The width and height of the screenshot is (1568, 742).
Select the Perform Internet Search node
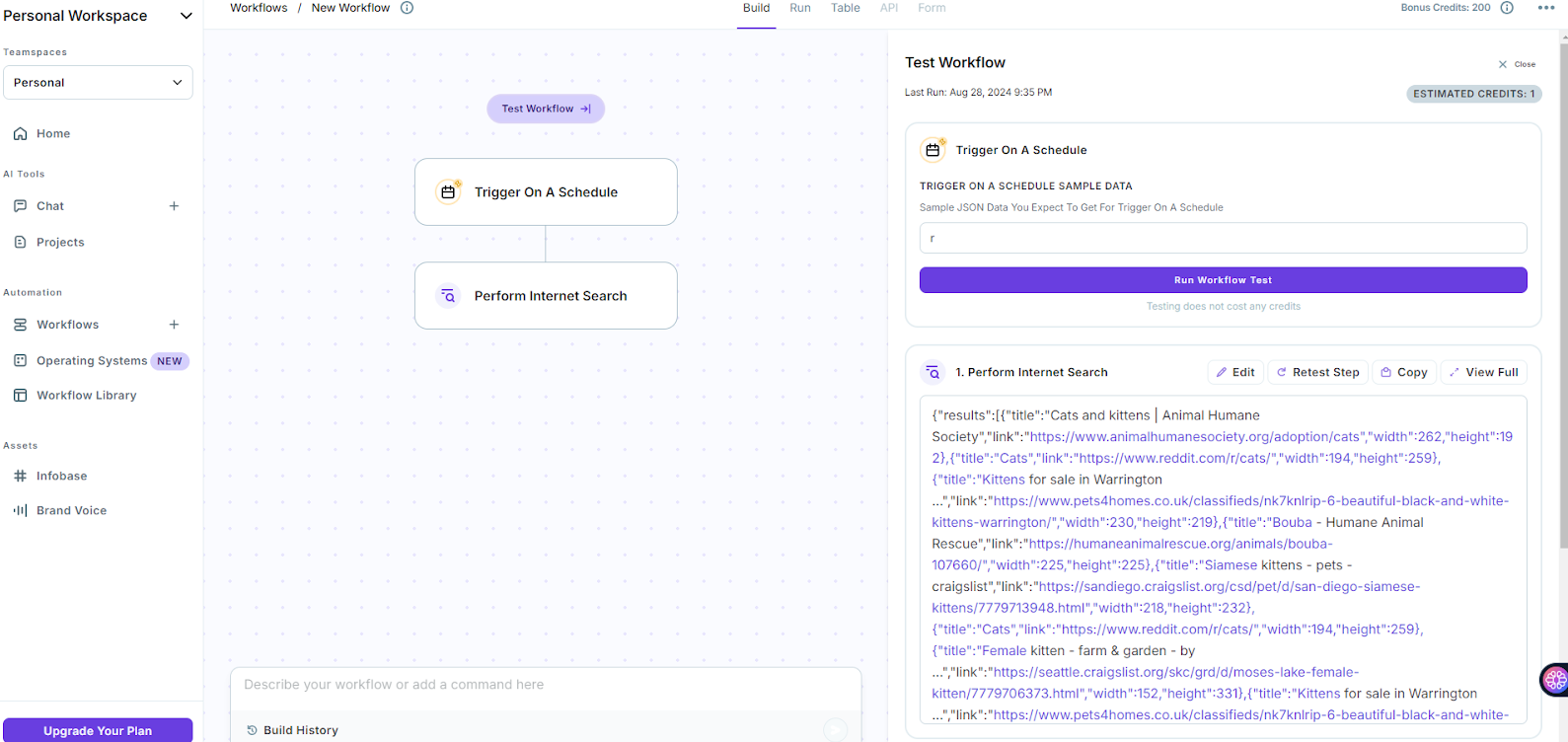(546, 296)
